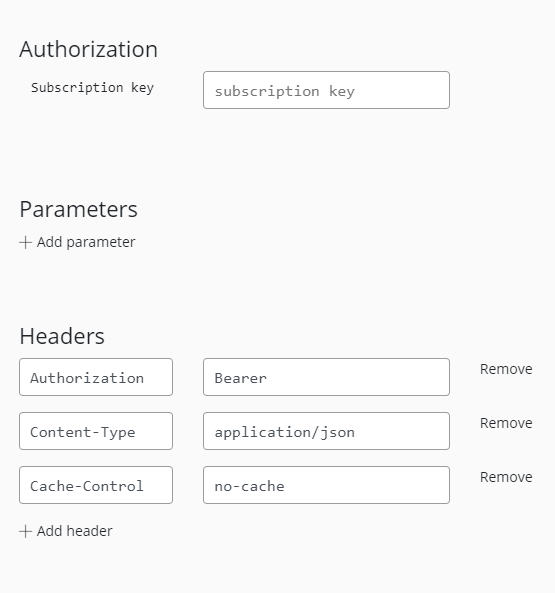Focus the application/json value field

point(326,431)
